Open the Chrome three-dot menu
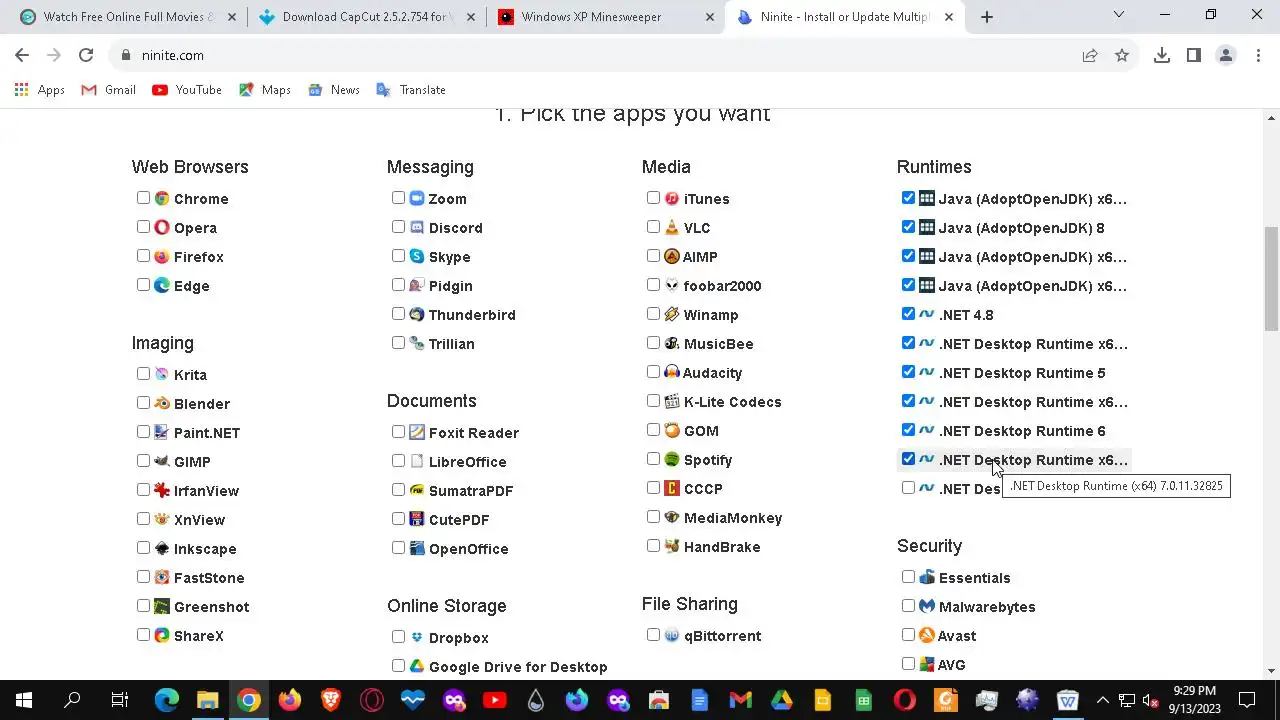The width and height of the screenshot is (1280, 720). coord(1258,55)
